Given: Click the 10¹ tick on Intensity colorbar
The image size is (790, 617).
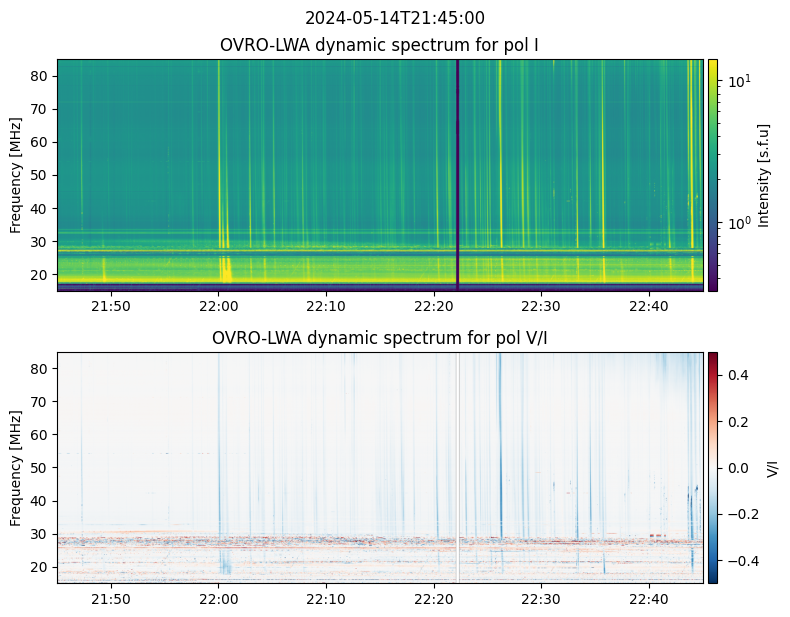Looking at the screenshot, I should click(x=740, y=81).
